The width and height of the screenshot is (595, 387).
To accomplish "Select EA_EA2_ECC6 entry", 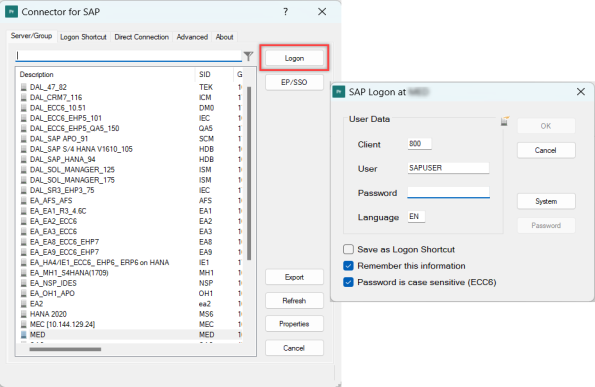I will click(x=131, y=221).
